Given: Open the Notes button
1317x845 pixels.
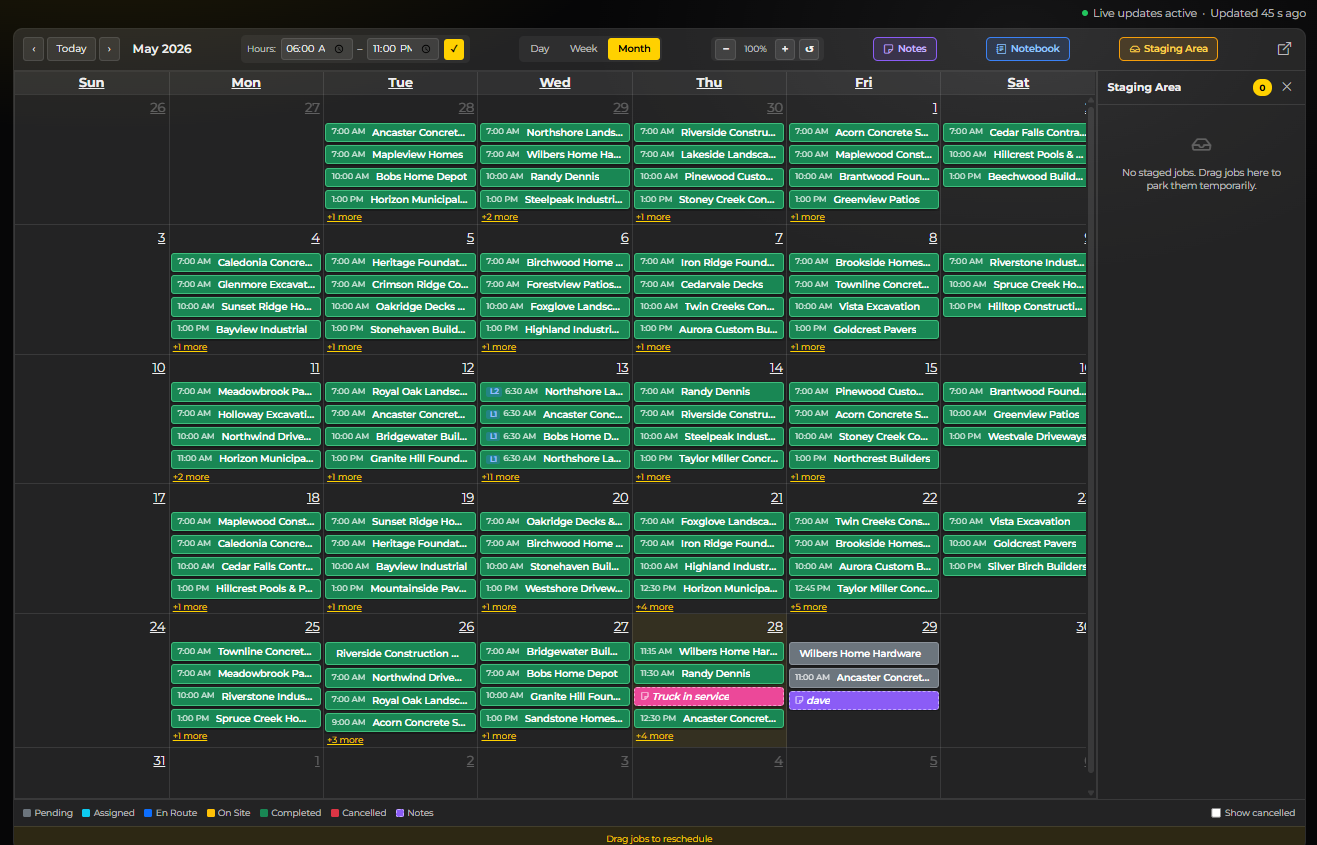Looking at the screenshot, I should [x=905, y=49].
